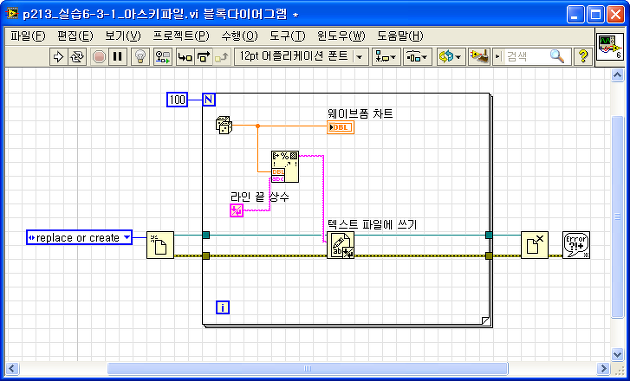Click the vertical scrollbar thumb
630x381 pixels.
(618, 217)
